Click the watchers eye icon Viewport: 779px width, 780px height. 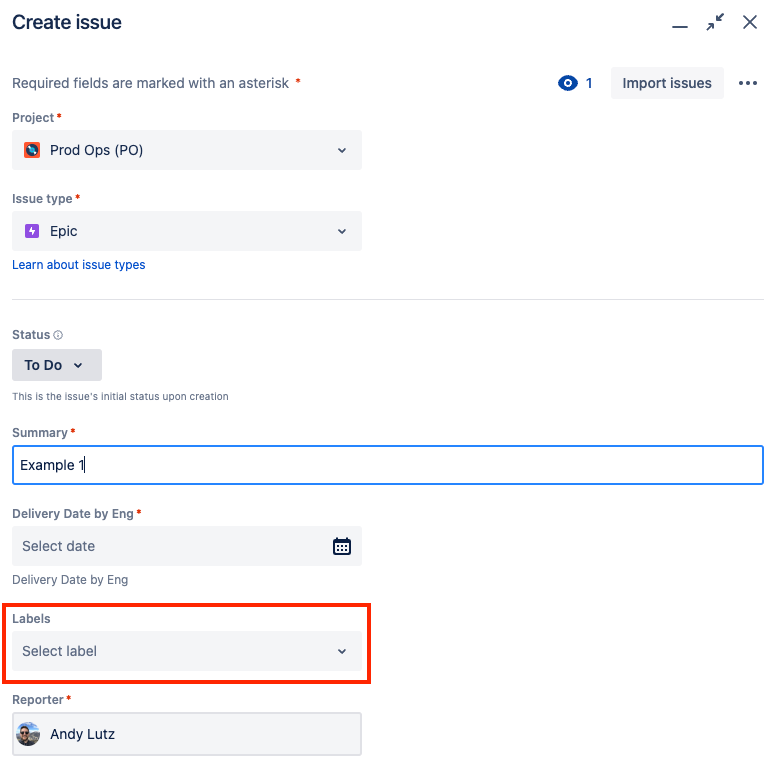point(568,83)
